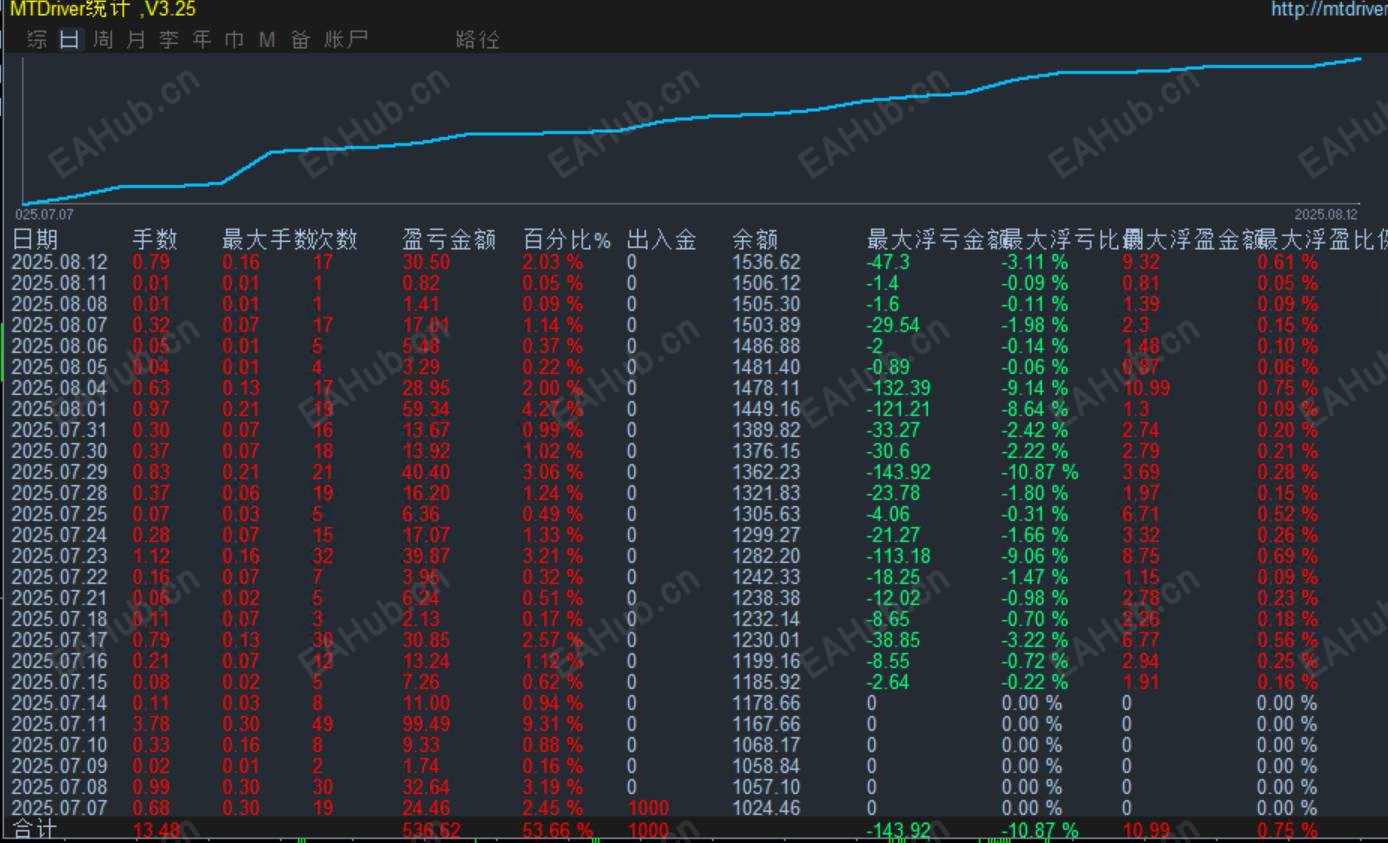
Task: Open the 备 tab
Action: 300,40
